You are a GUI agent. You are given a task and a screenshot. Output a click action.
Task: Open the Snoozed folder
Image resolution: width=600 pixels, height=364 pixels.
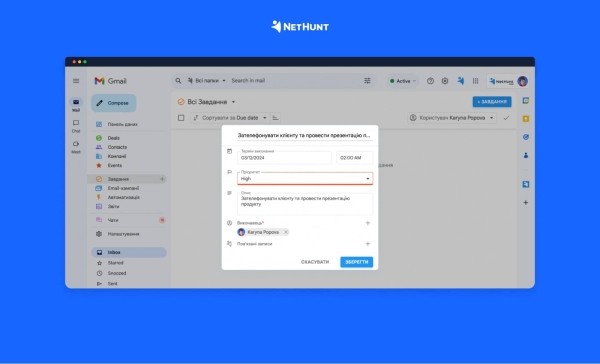(117, 273)
